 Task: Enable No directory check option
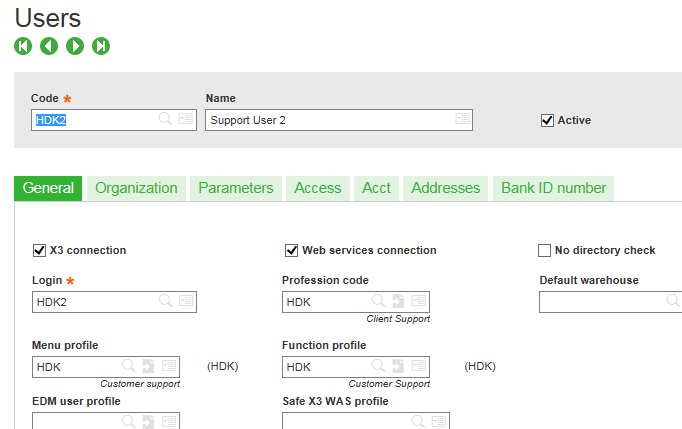[545, 250]
